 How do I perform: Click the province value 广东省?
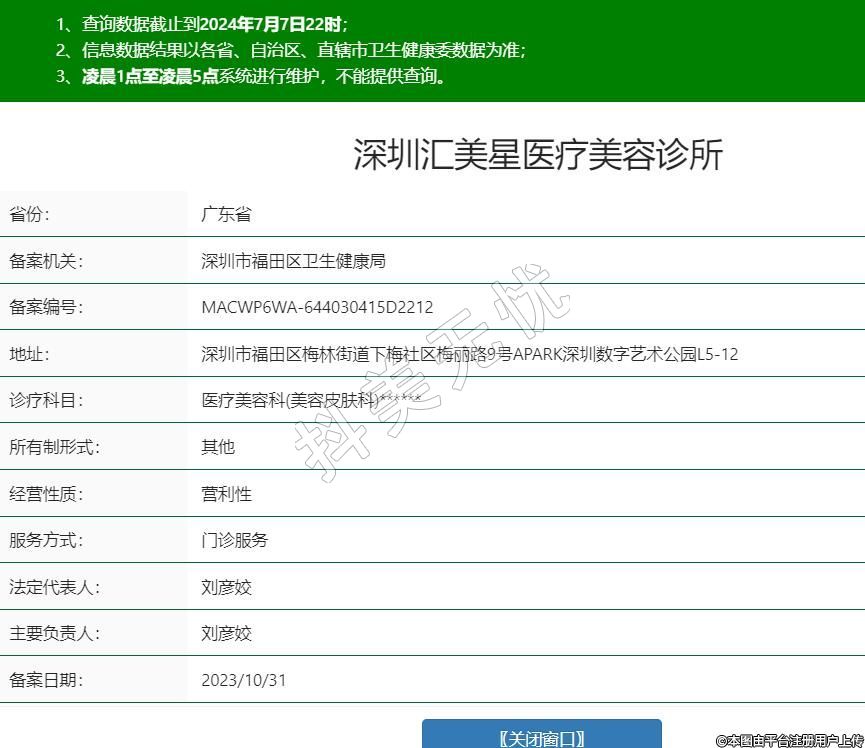click(x=226, y=214)
